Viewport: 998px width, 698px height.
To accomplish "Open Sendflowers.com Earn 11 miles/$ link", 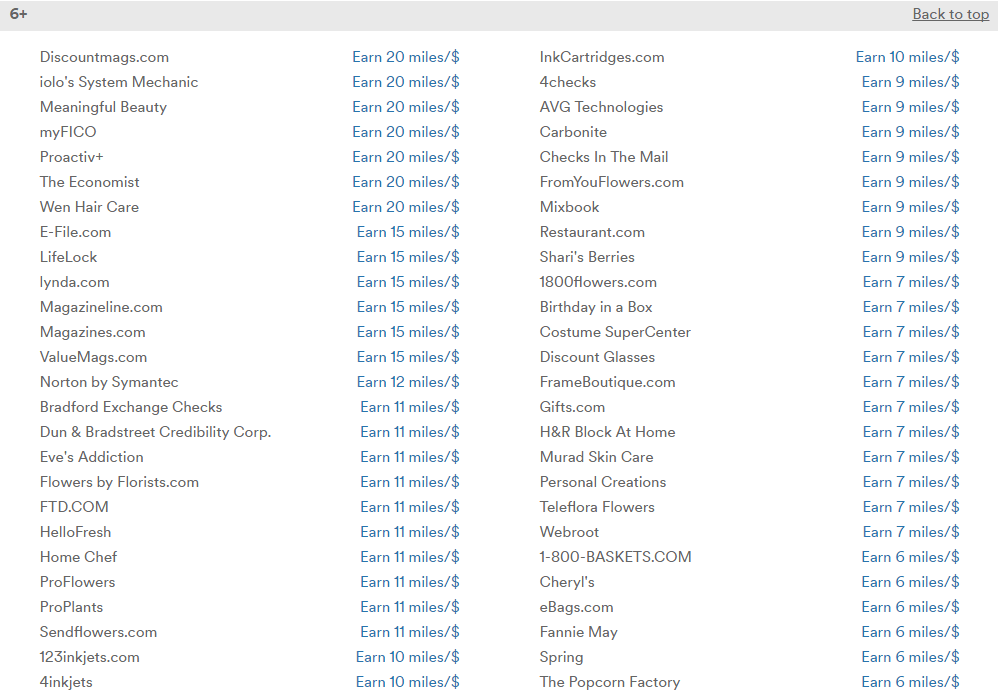I will [x=410, y=632].
